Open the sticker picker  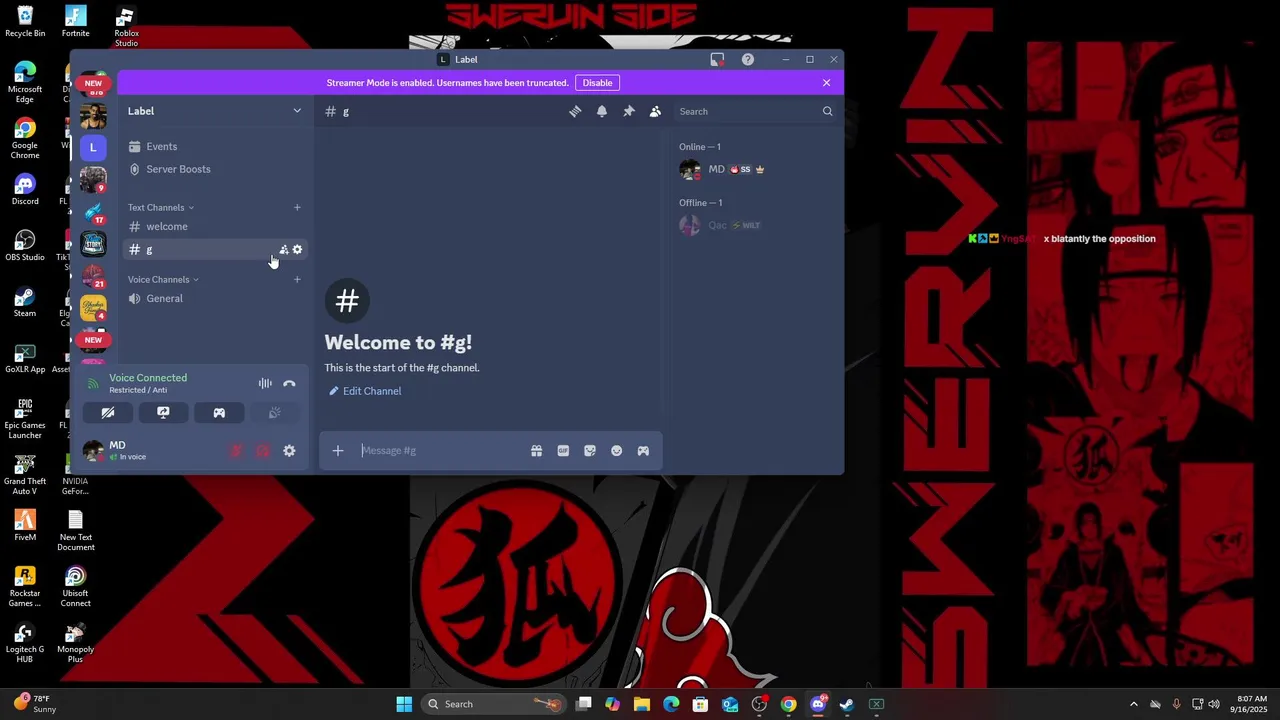(x=590, y=451)
